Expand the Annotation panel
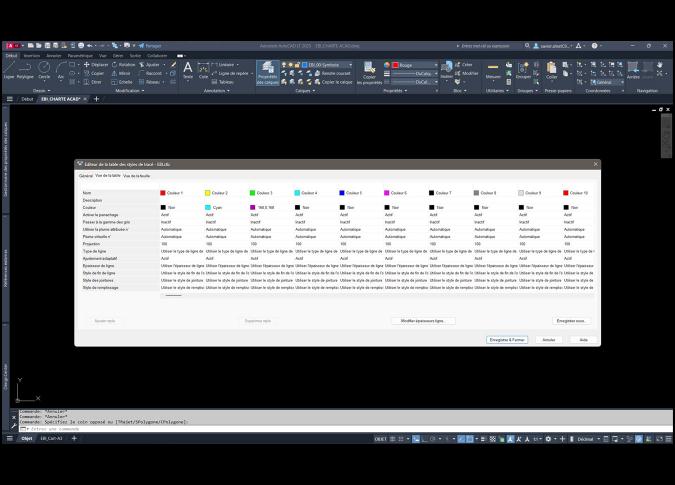 coord(217,91)
